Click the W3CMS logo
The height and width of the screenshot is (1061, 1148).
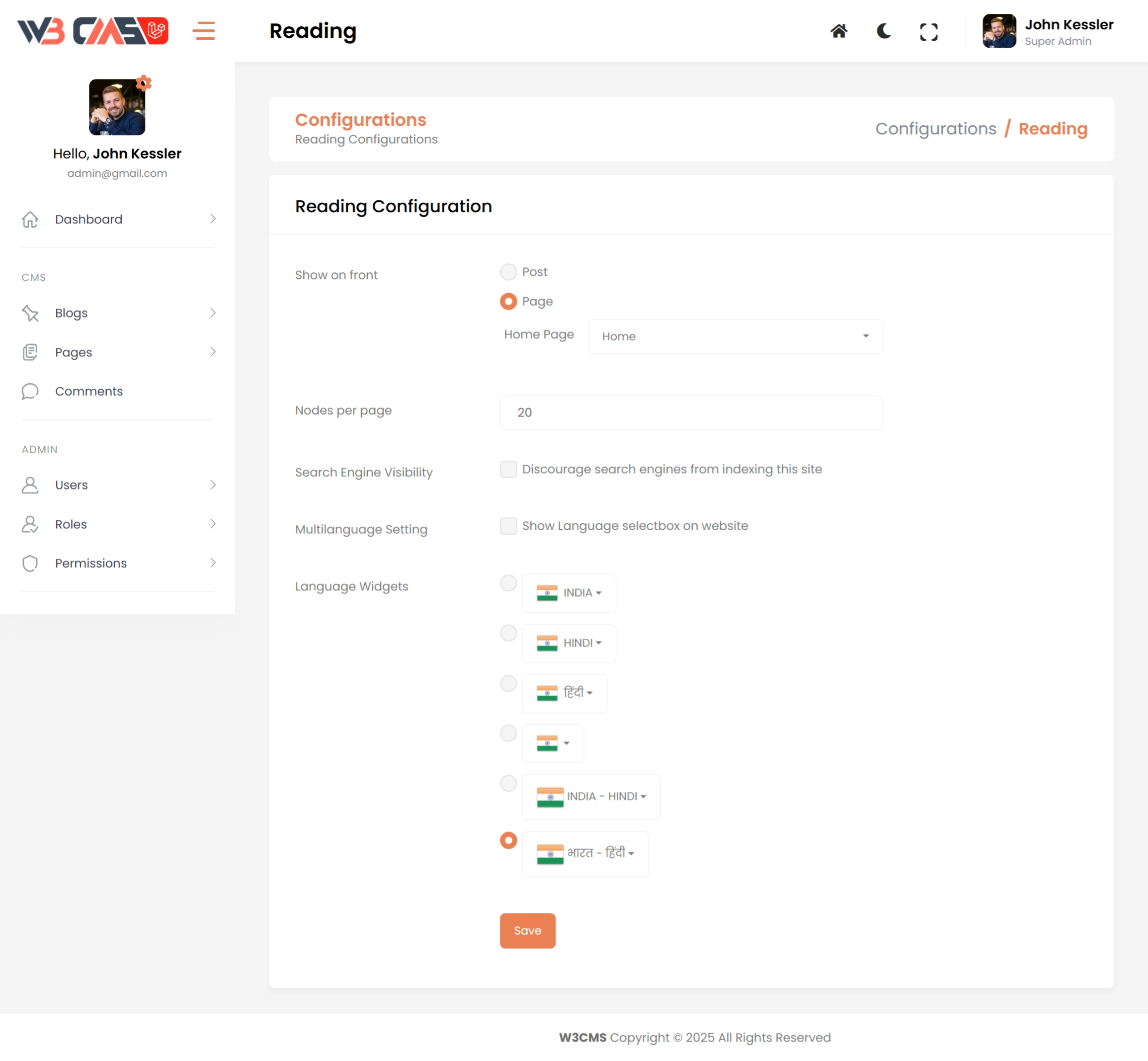(x=92, y=31)
